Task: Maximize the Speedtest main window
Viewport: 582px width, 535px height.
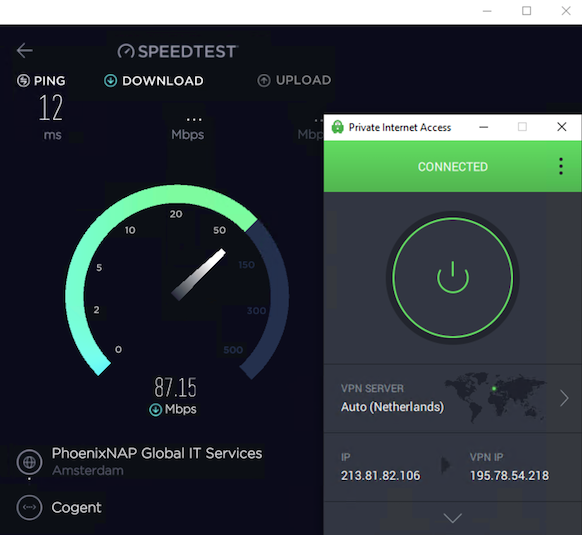Action: coord(526,11)
